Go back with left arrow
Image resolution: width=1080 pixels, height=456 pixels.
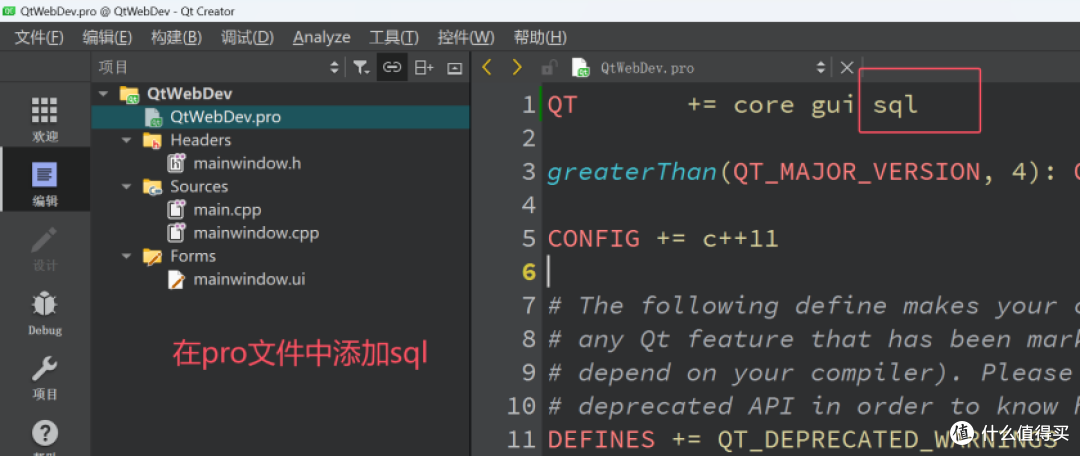pos(487,67)
